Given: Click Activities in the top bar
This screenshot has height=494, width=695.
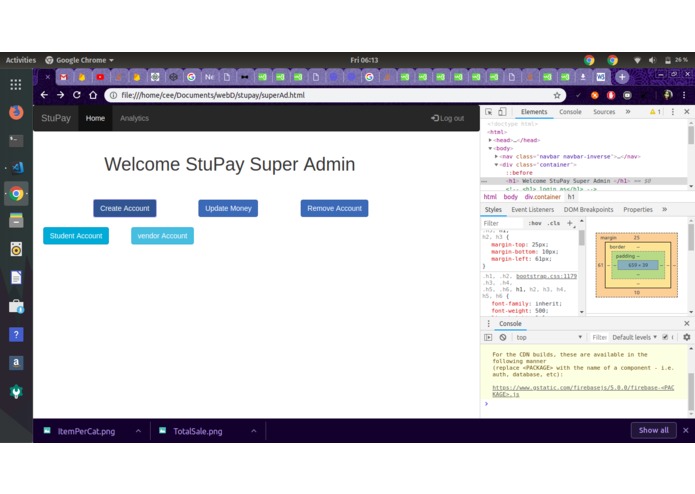Looking at the screenshot, I should click(21, 60).
